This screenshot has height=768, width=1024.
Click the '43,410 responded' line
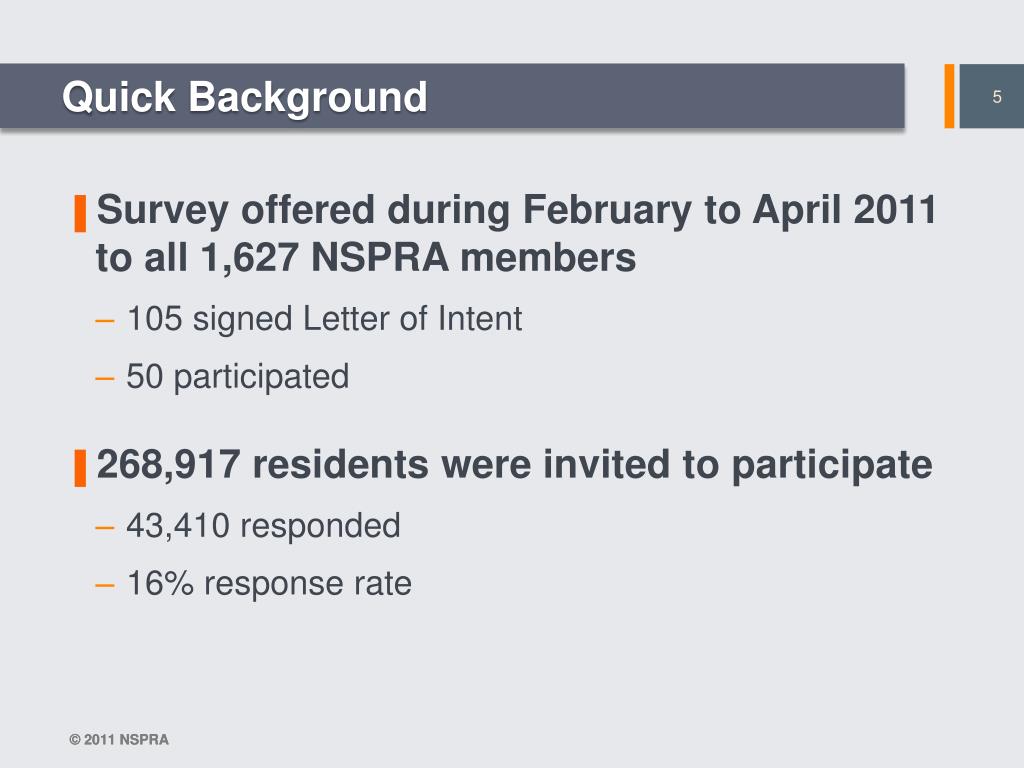263,526
